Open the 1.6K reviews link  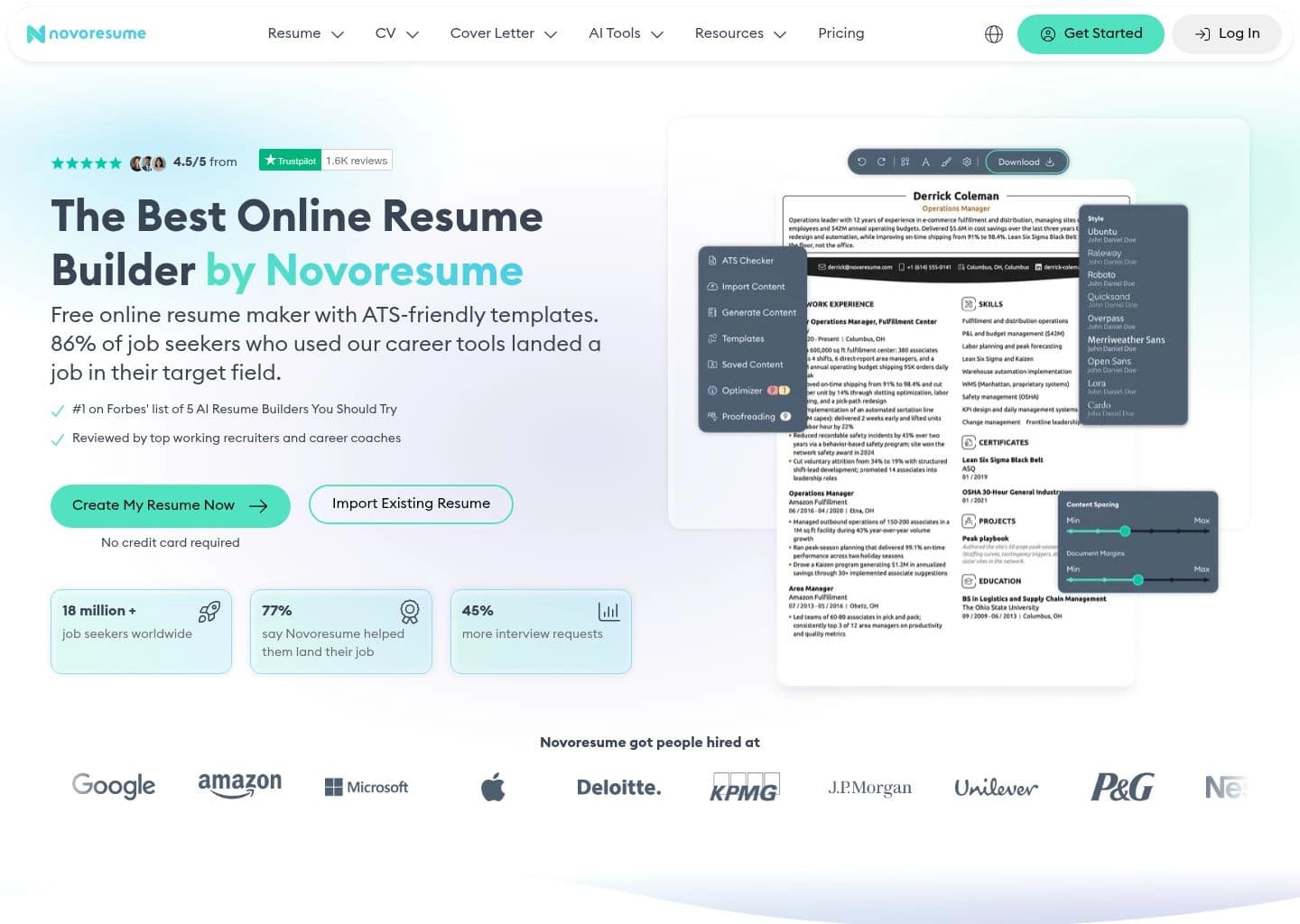click(x=357, y=161)
